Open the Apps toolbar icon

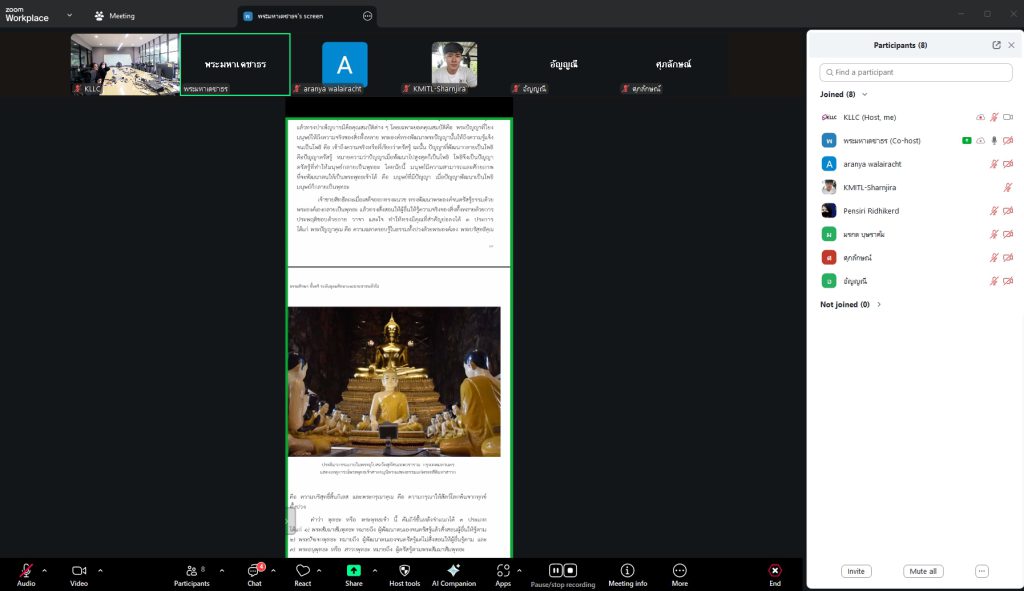coord(503,571)
